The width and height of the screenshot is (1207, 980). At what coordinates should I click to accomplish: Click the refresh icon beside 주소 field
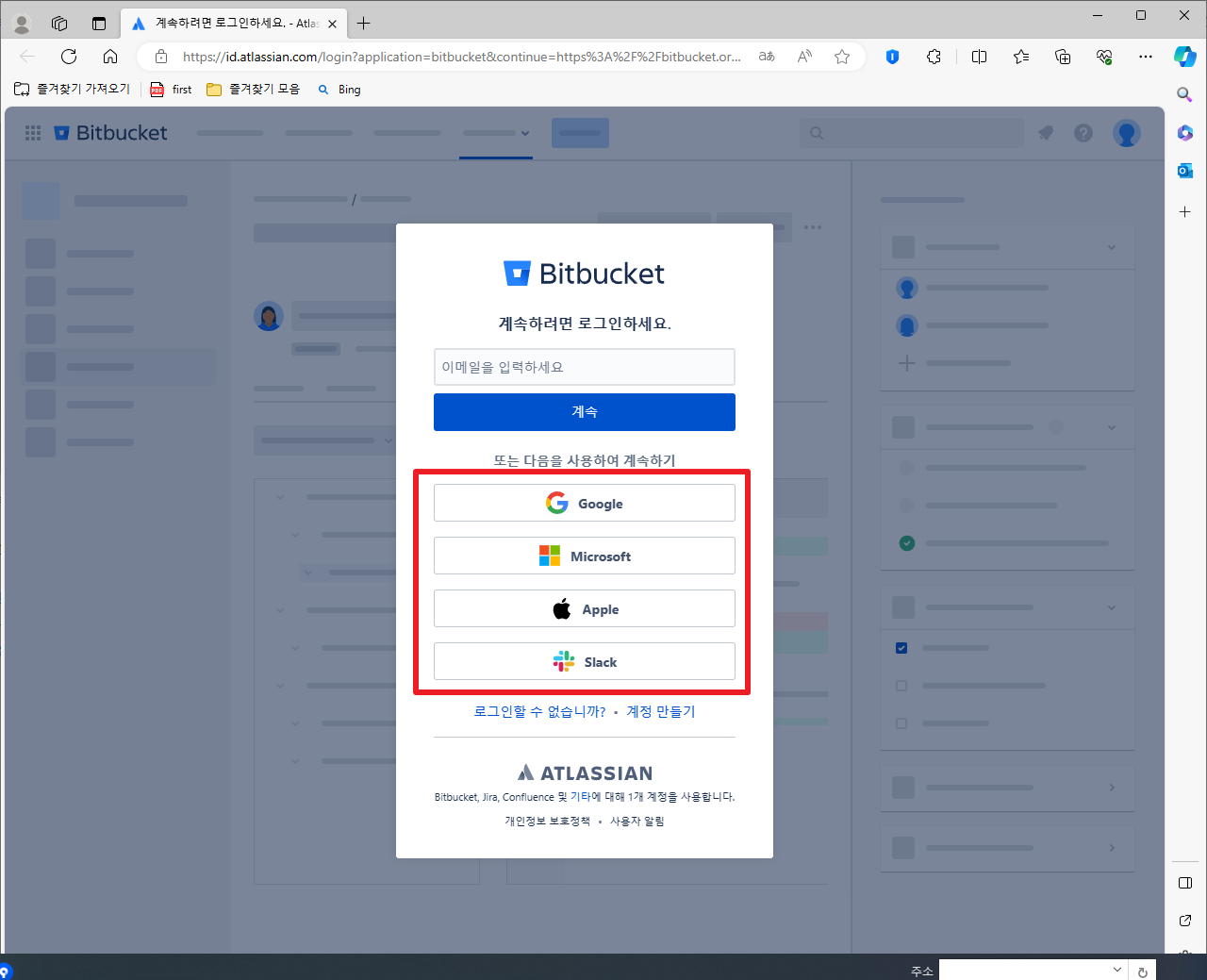point(1143,972)
